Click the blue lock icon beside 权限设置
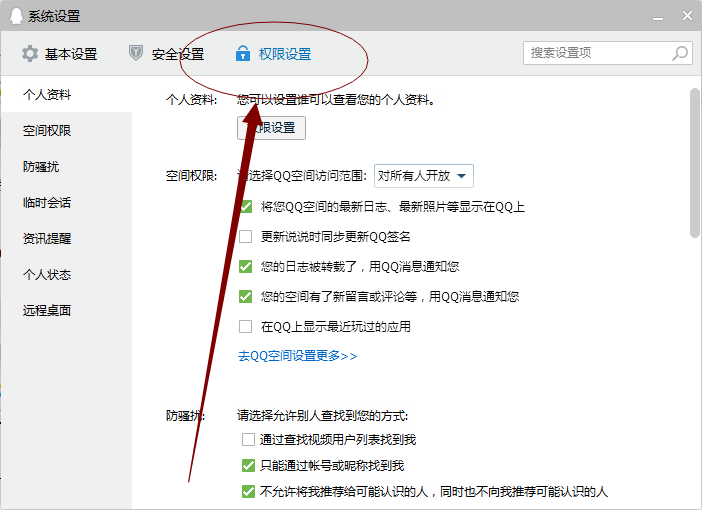 243,53
